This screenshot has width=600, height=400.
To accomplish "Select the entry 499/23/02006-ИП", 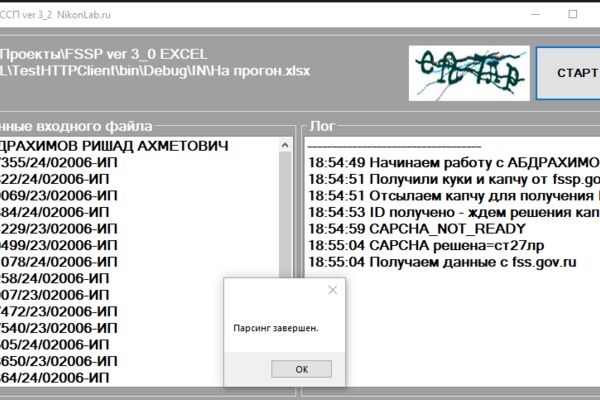I will [59, 245].
